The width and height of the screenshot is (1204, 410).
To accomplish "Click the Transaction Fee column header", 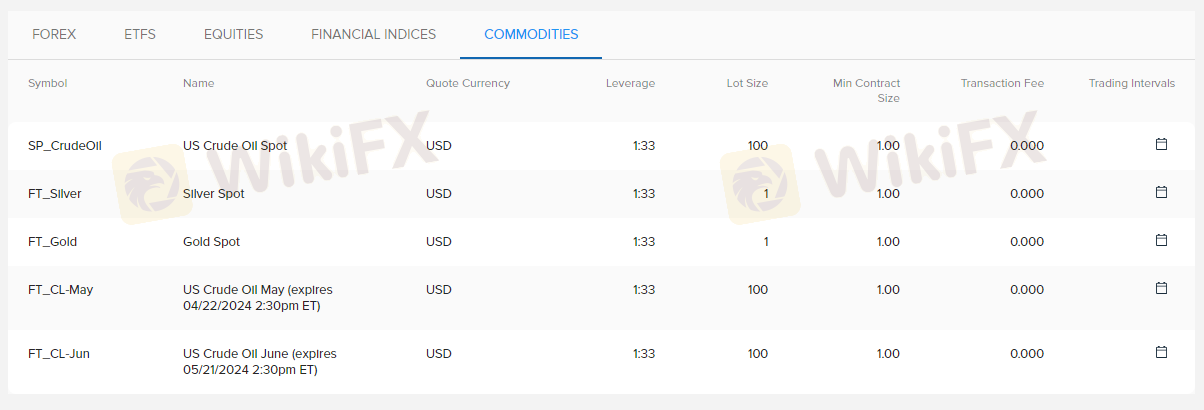I will 1002,83.
